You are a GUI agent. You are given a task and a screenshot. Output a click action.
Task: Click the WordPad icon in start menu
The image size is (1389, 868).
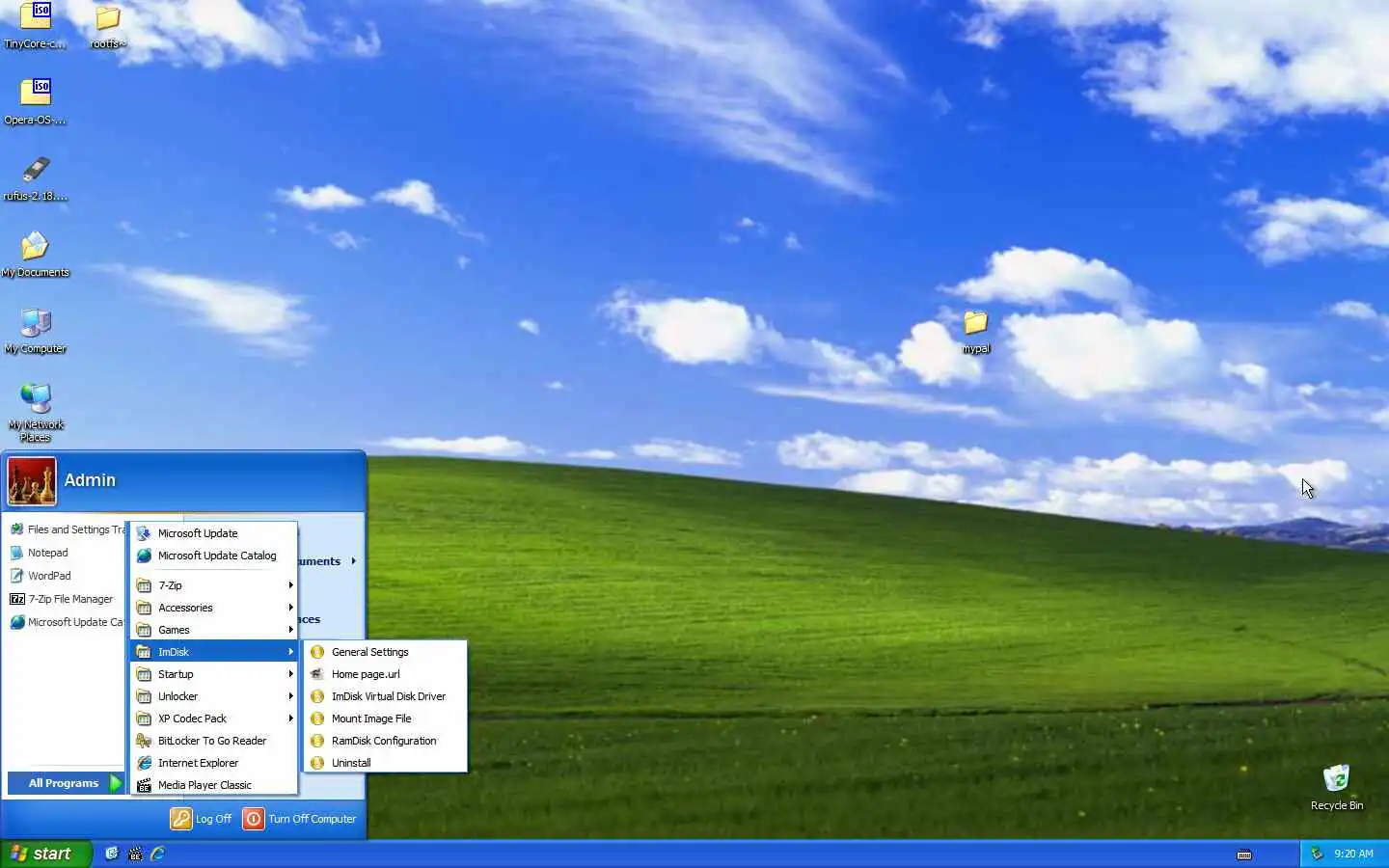point(16,576)
